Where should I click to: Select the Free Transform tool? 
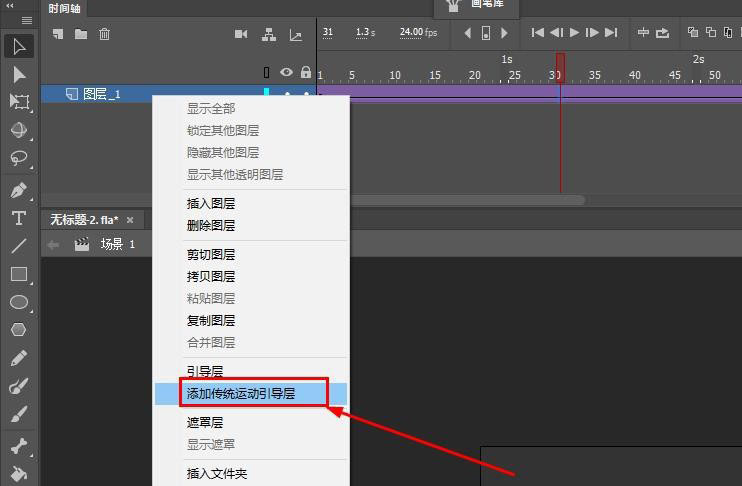(19, 102)
